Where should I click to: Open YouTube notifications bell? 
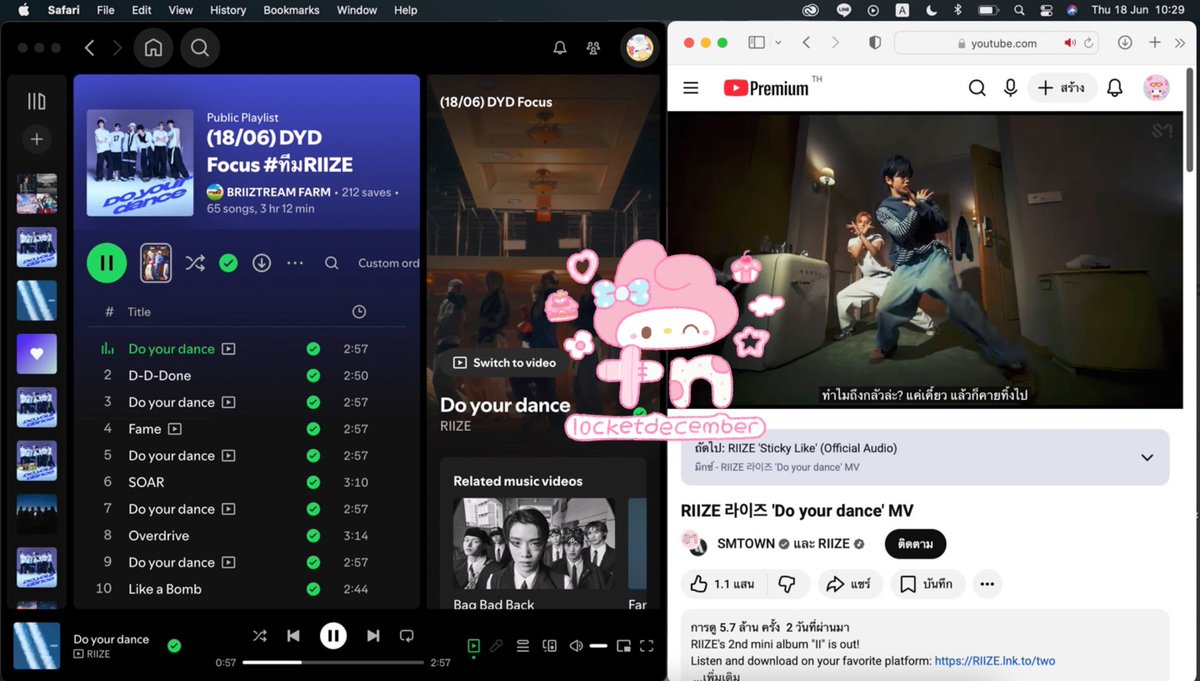coord(1114,88)
